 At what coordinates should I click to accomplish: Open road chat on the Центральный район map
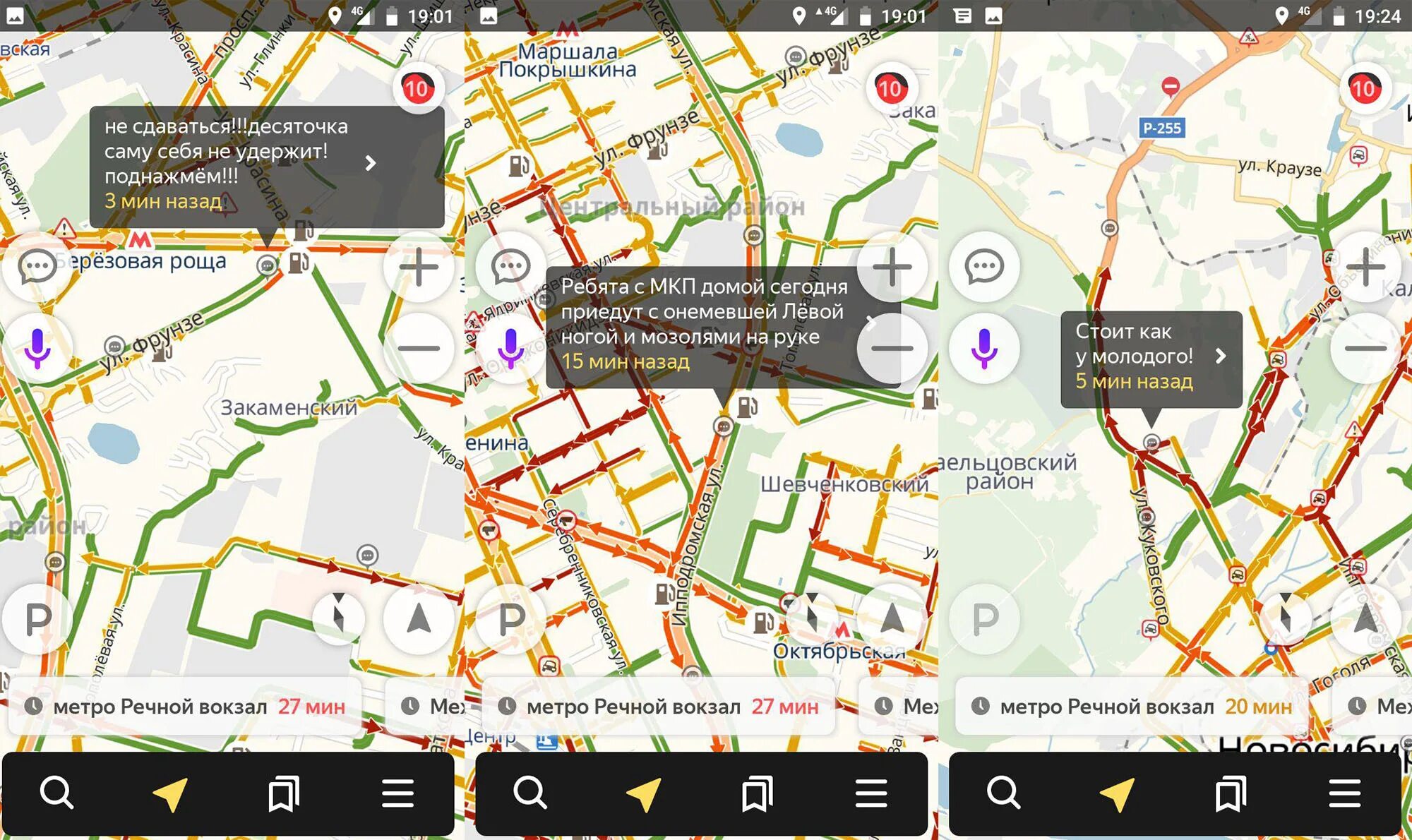[510, 267]
